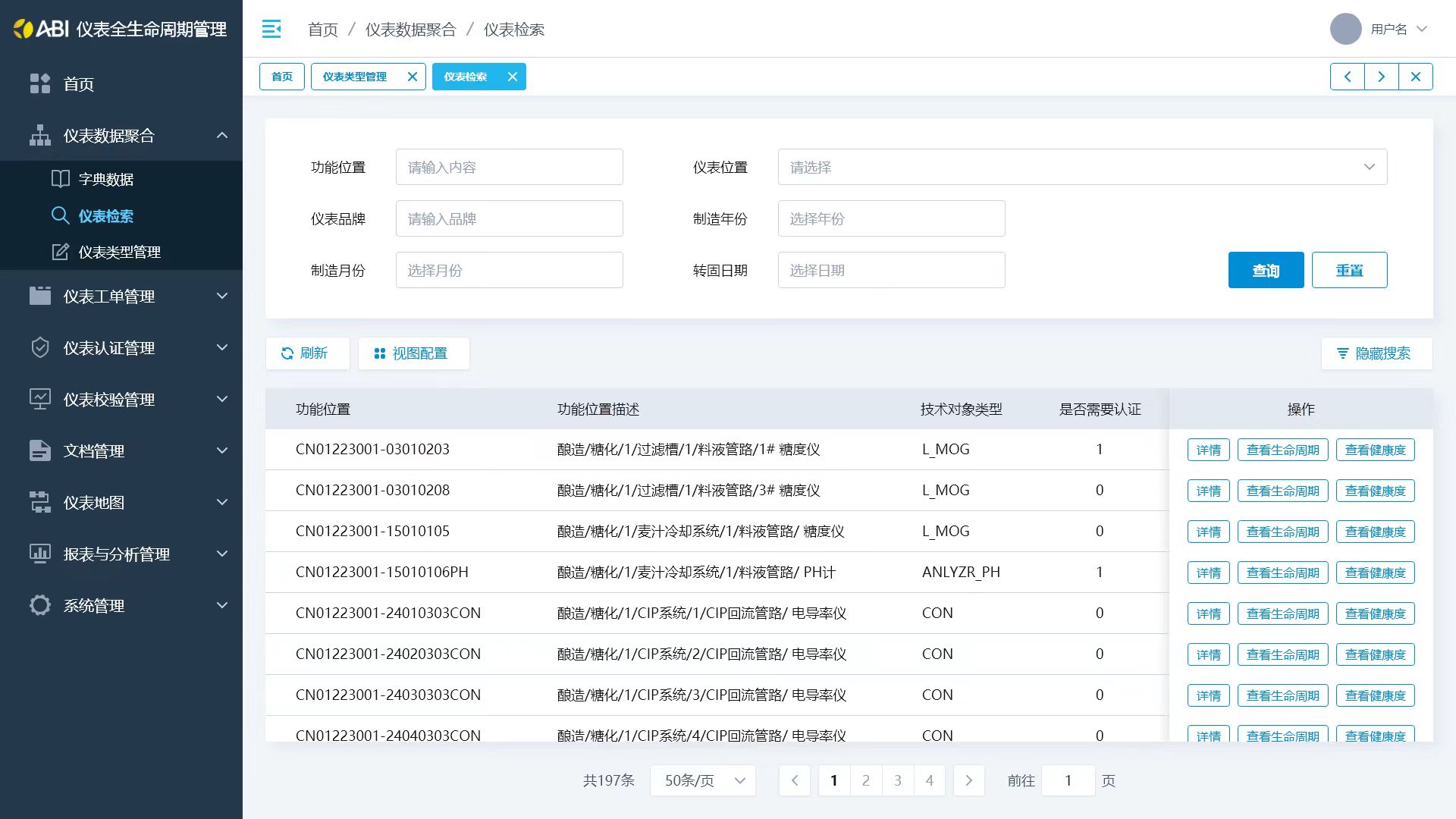This screenshot has height=819, width=1456.
Task: Sort by 功能位置描述 column header
Action: pyautogui.click(x=598, y=409)
